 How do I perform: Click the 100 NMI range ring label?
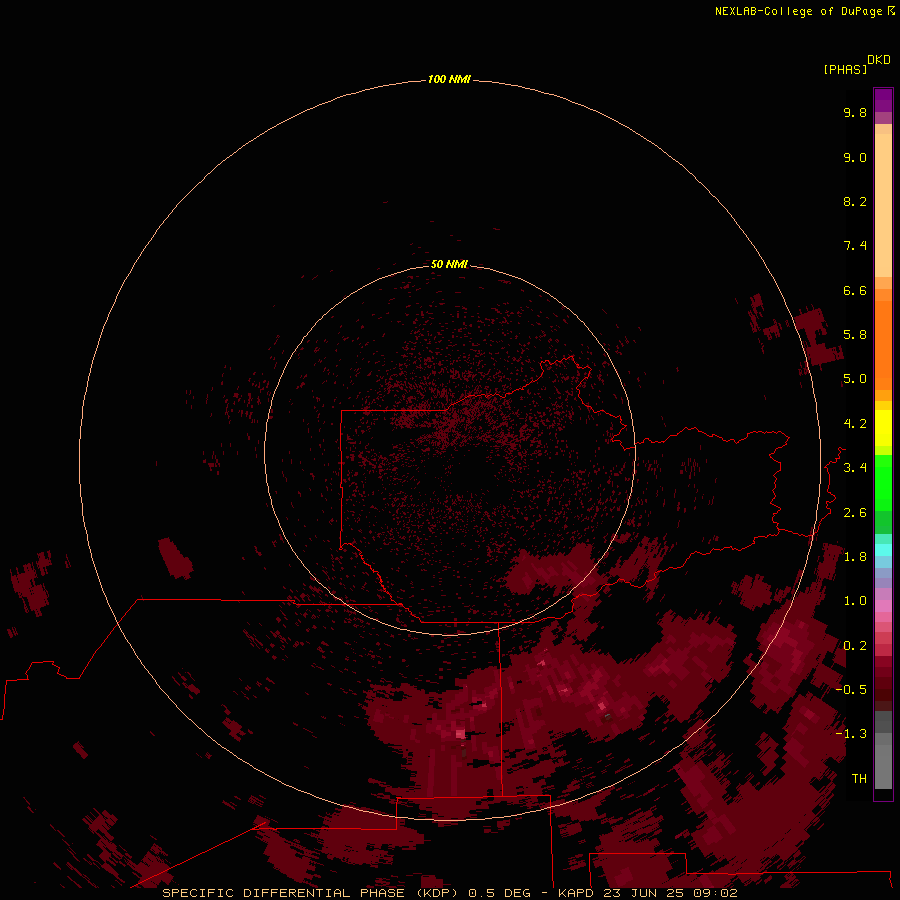point(449,79)
